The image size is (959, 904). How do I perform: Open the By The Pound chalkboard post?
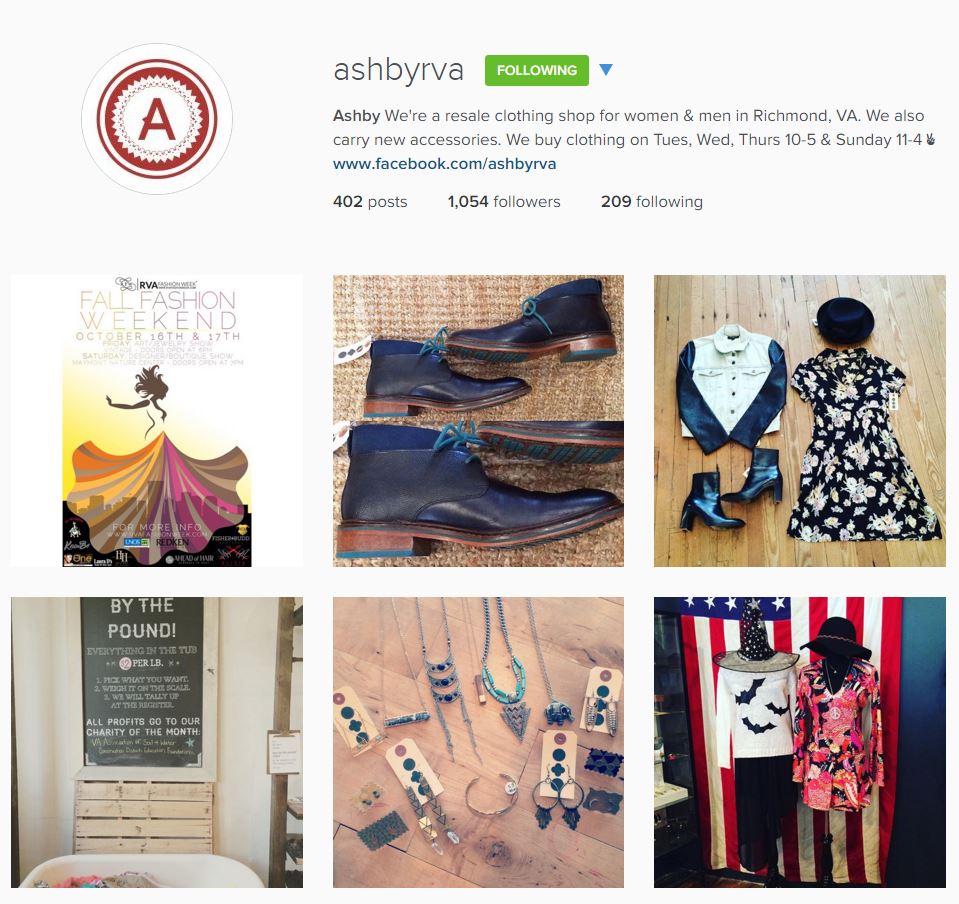click(157, 743)
